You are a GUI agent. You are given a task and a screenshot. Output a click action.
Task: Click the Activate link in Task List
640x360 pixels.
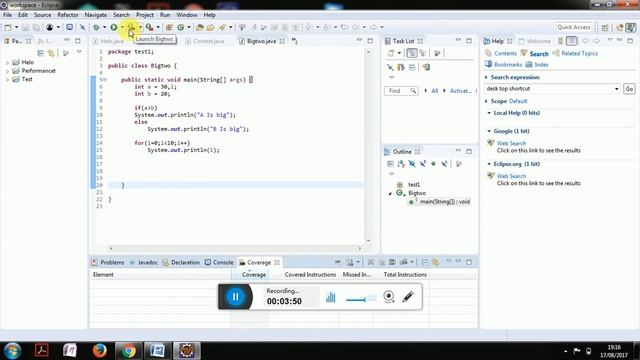[x=460, y=91]
